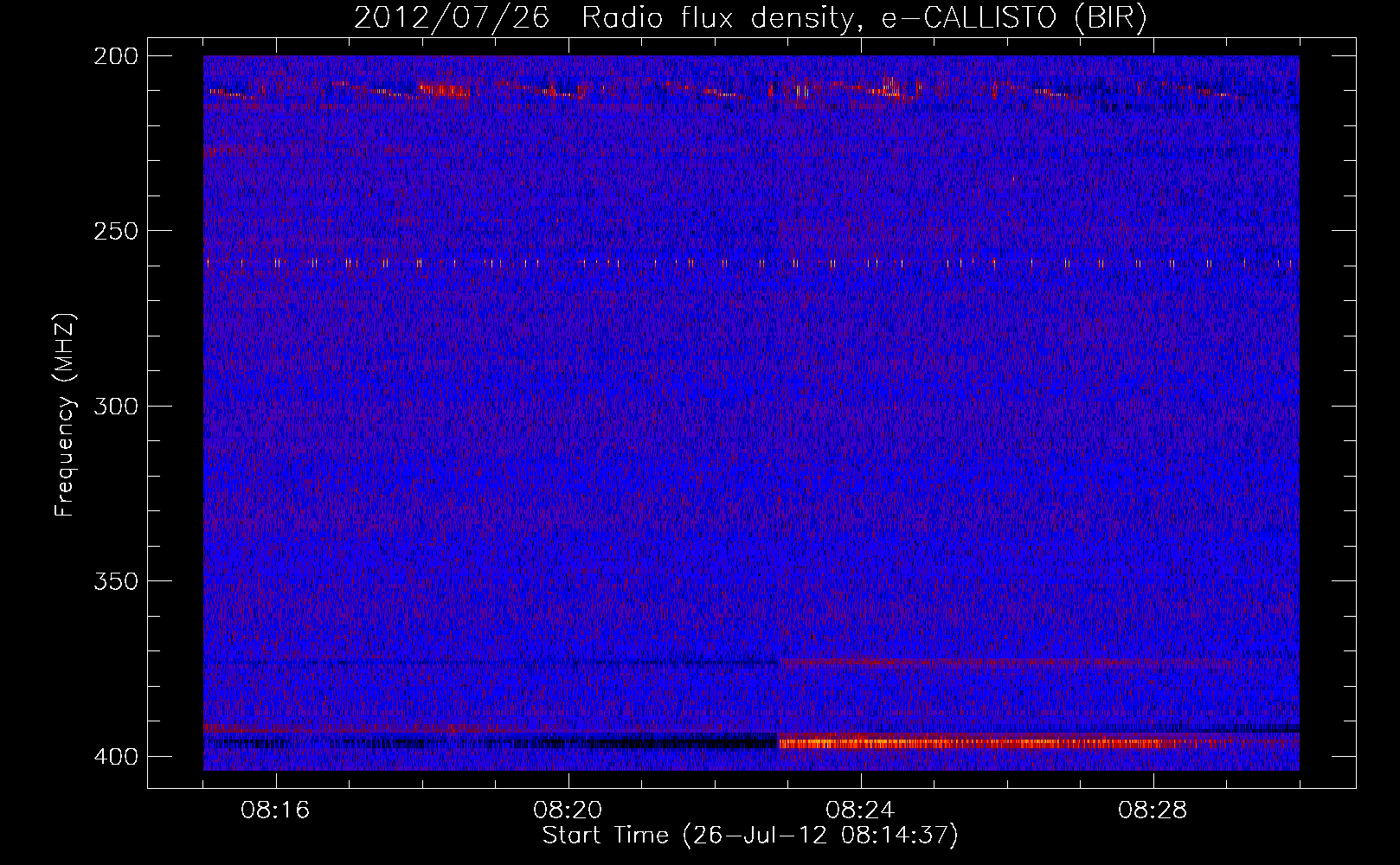
Task: Click the 'Frequency (MHZ)' axis label
Action: tap(65, 414)
